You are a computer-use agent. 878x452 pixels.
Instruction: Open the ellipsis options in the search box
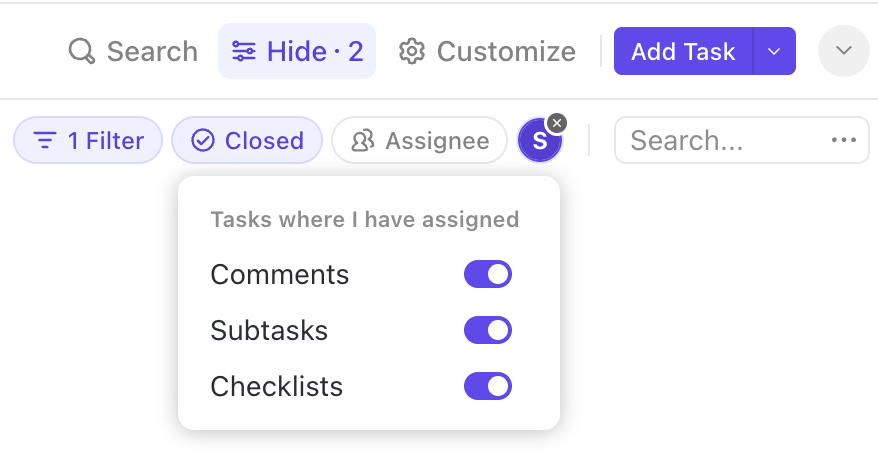coord(844,141)
